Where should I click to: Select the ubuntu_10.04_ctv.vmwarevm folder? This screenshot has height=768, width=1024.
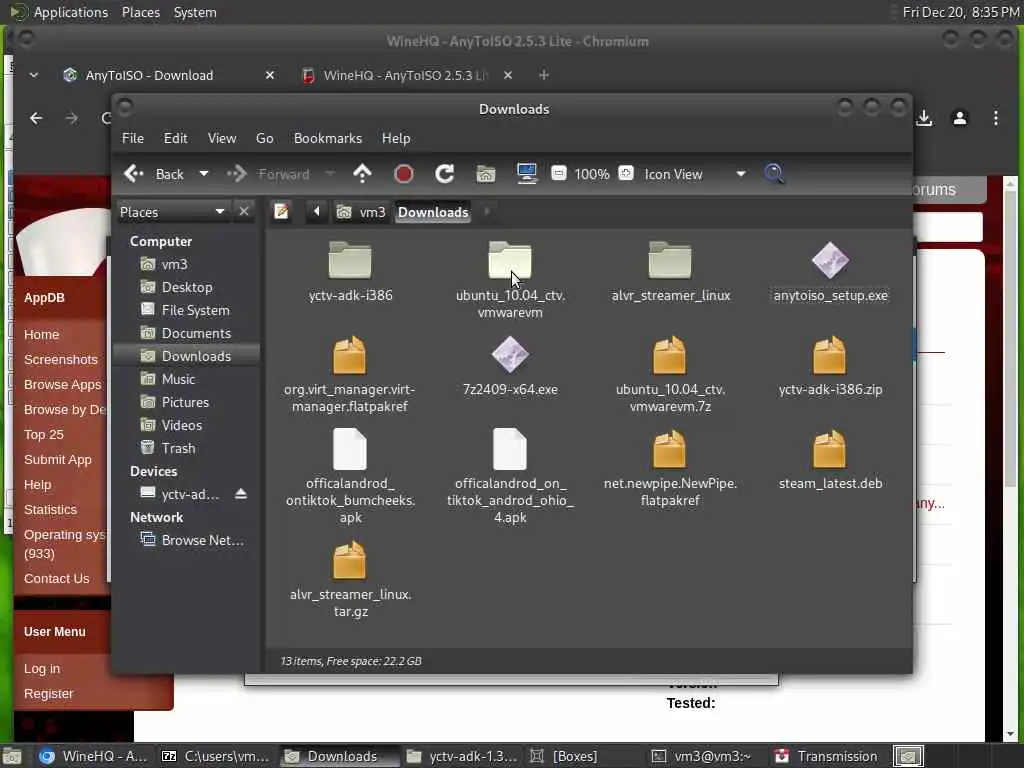510,280
